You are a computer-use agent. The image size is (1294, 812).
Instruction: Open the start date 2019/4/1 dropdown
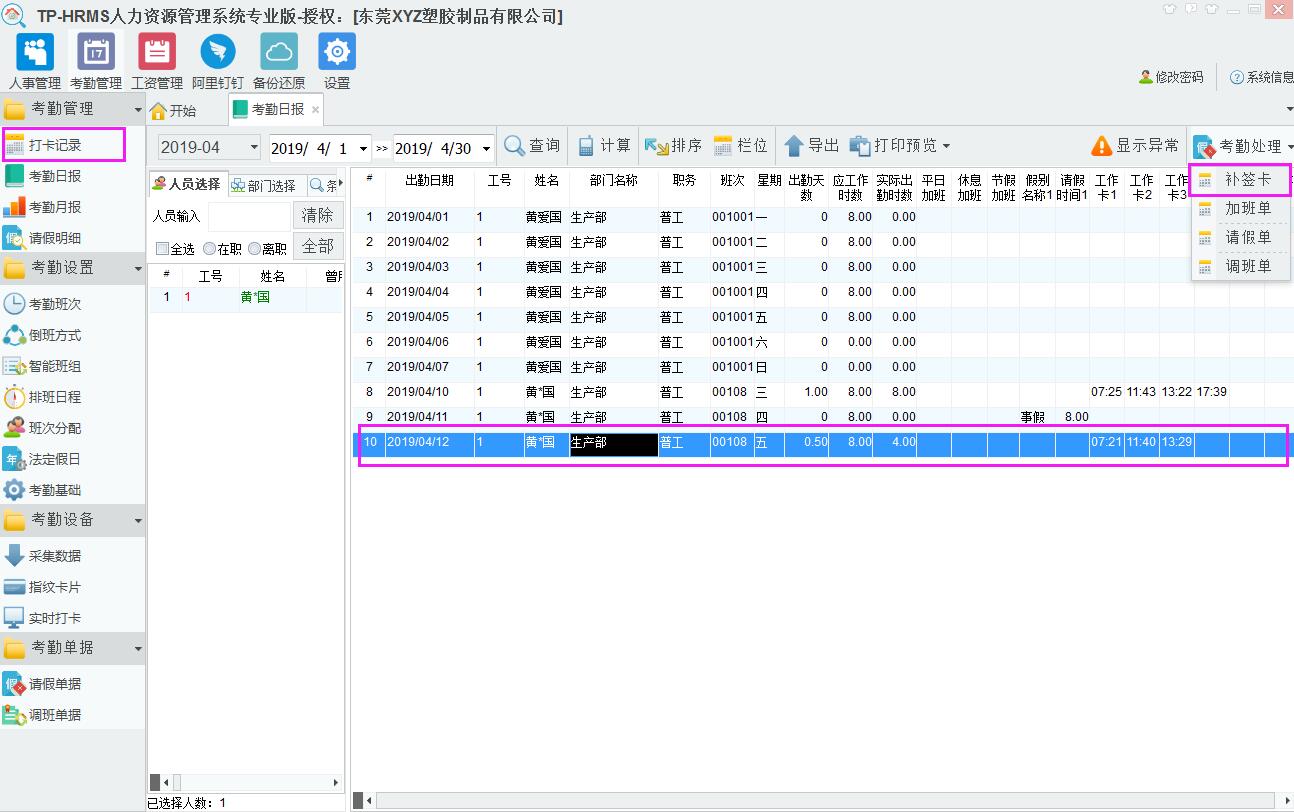click(363, 148)
